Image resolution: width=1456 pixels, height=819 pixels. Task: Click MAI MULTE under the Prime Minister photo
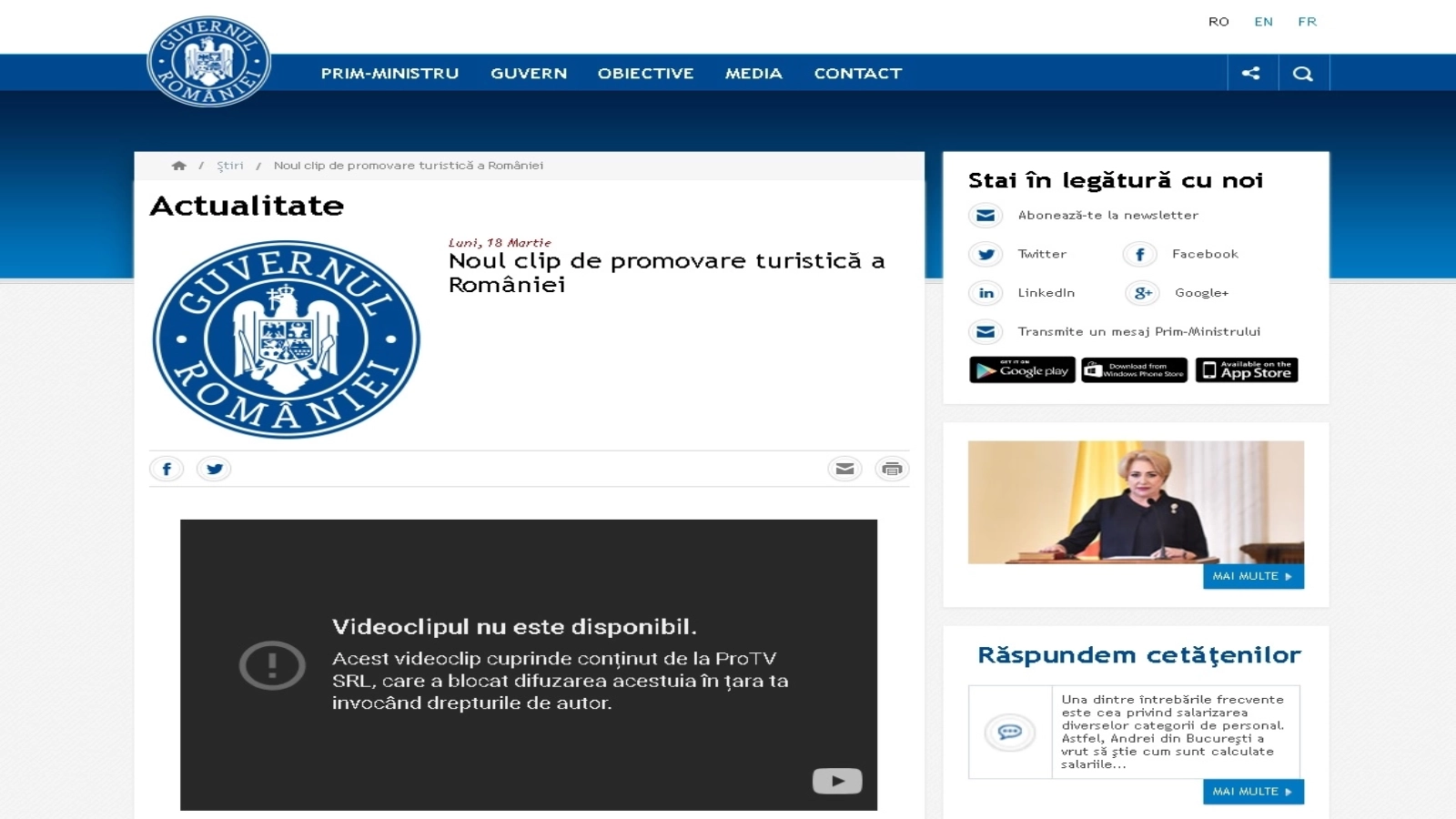pyautogui.click(x=1252, y=576)
